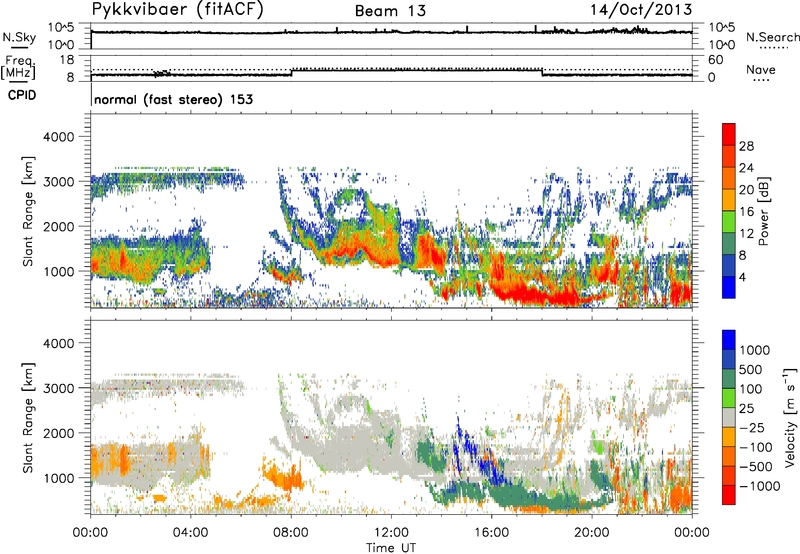This screenshot has height=554, width=800.
Task: Click the '3000' tick of the velocity panel
Action: (x=58, y=388)
